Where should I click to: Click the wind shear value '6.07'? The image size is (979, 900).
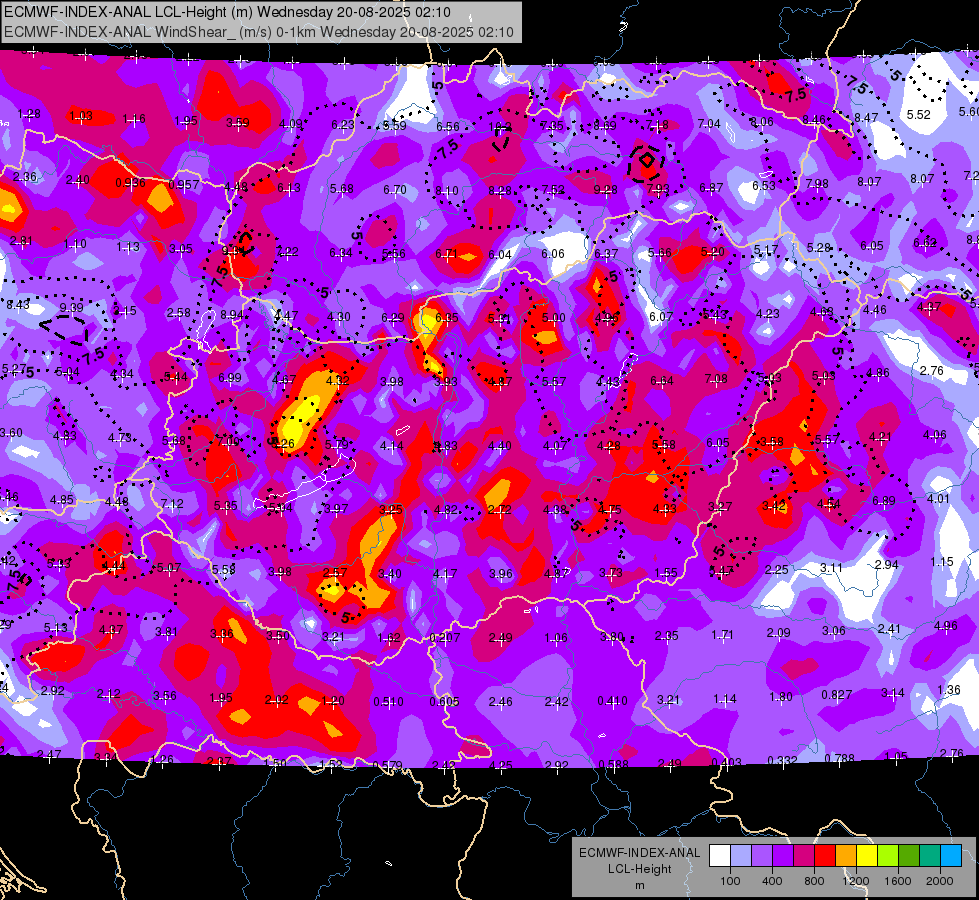(661, 317)
